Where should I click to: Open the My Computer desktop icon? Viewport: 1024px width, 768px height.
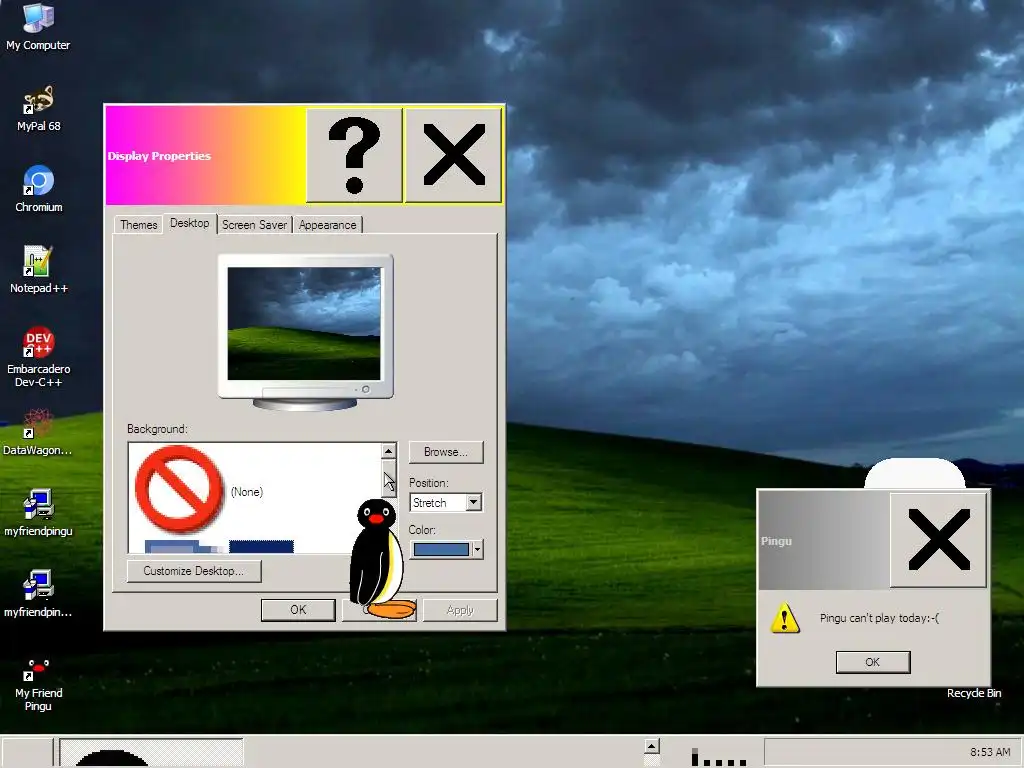(38, 26)
